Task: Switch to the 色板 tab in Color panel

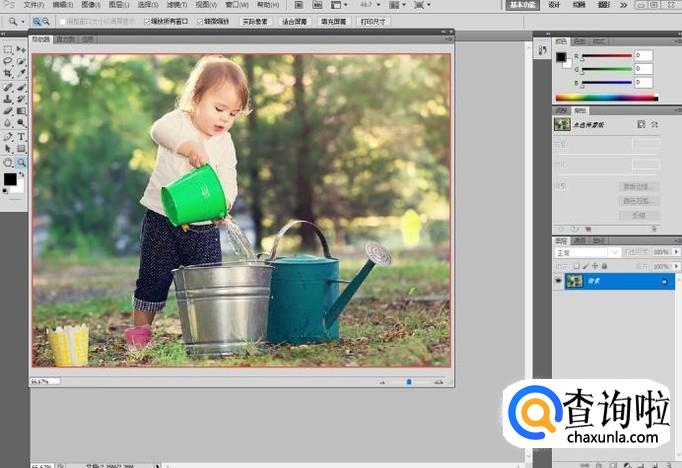Action: click(580, 41)
